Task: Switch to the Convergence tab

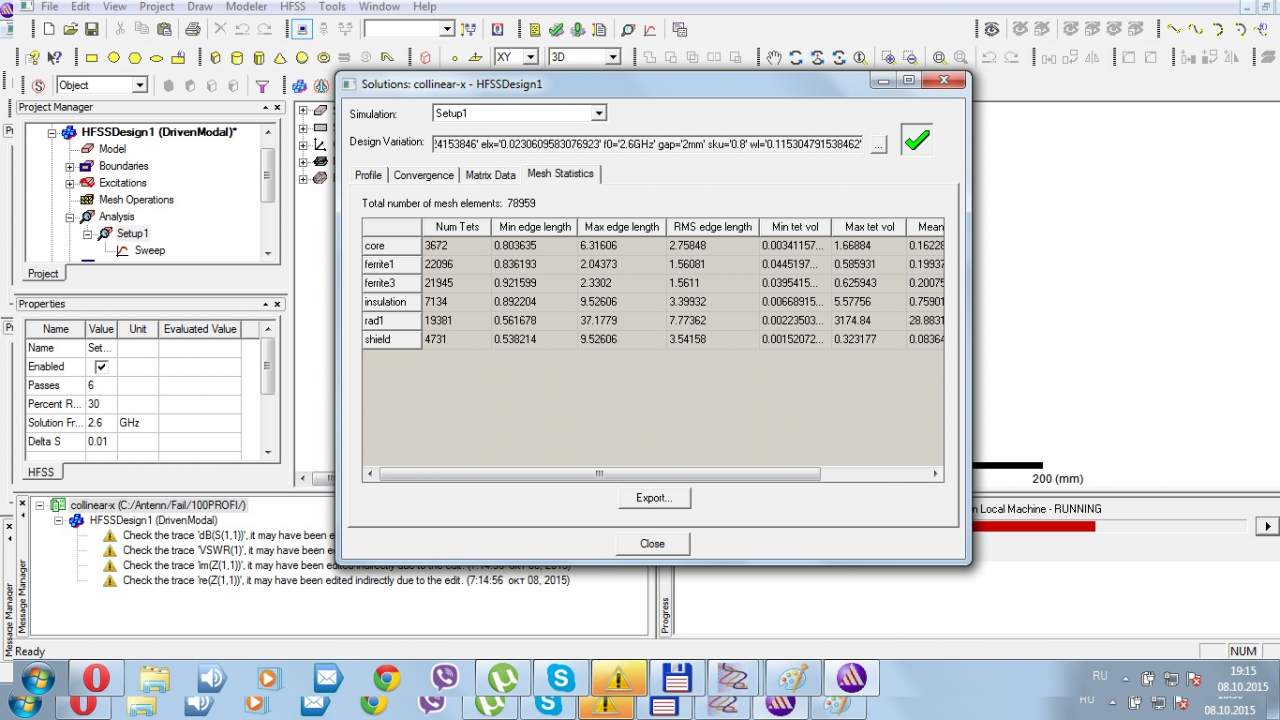Action: click(423, 175)
